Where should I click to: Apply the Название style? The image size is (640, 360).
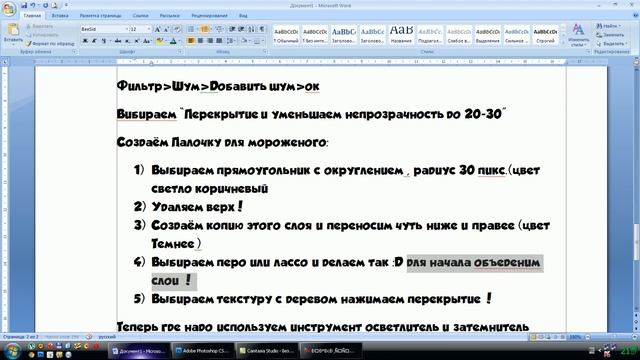pyautogui.click(x=401, y=35)
